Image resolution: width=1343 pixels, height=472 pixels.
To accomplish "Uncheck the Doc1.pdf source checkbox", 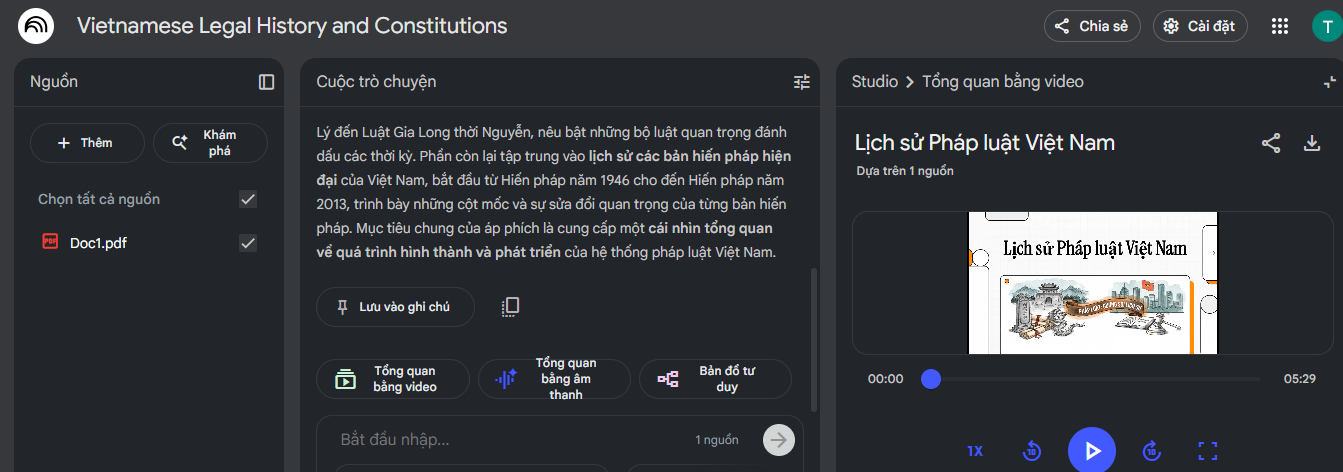I will [x=248, y=243].
